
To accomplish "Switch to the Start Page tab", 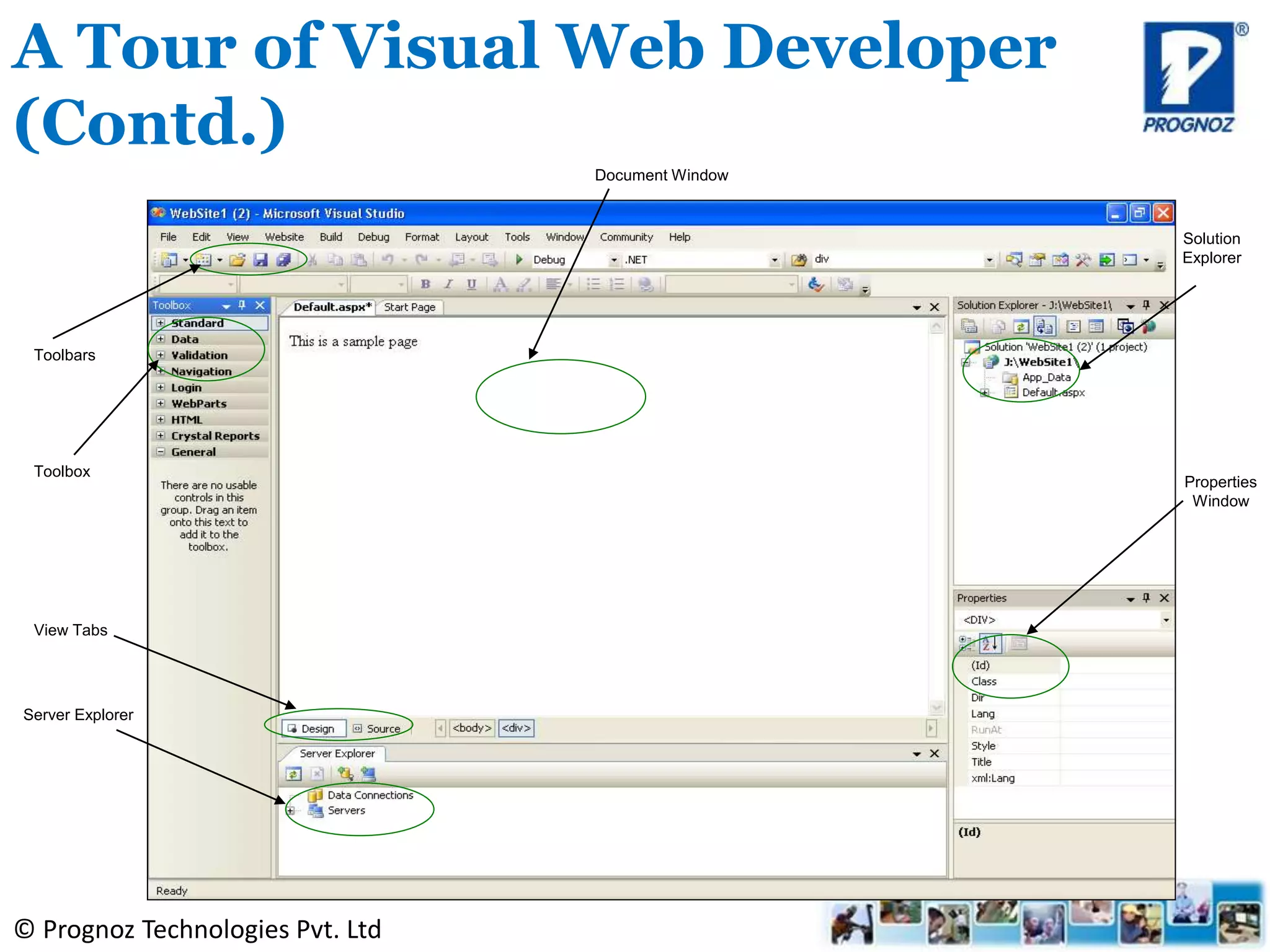I will (x=409, y=307).
